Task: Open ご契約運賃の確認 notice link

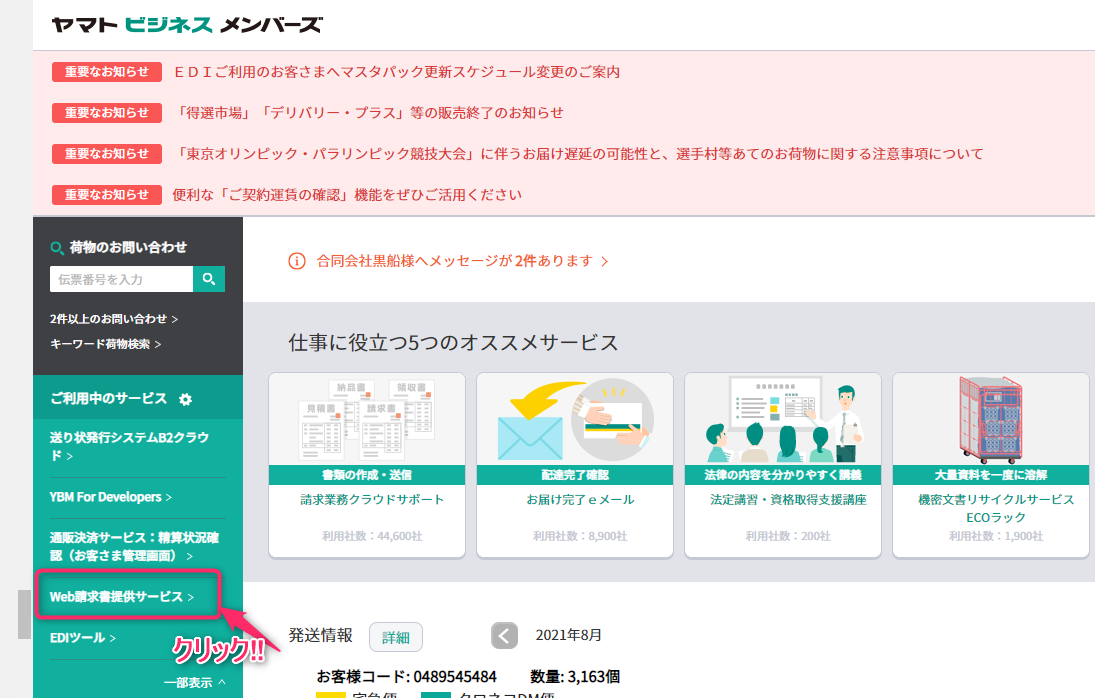Action: [x=347, y=195]
